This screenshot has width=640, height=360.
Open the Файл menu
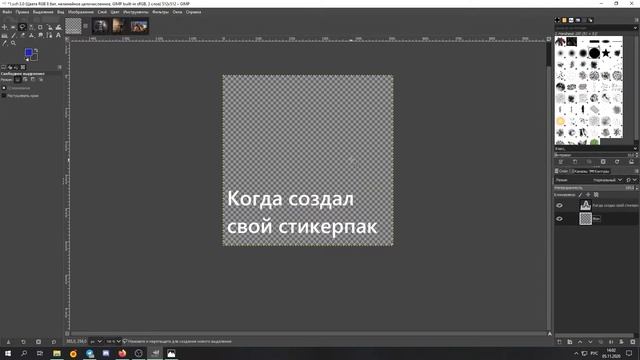(7, 12)
